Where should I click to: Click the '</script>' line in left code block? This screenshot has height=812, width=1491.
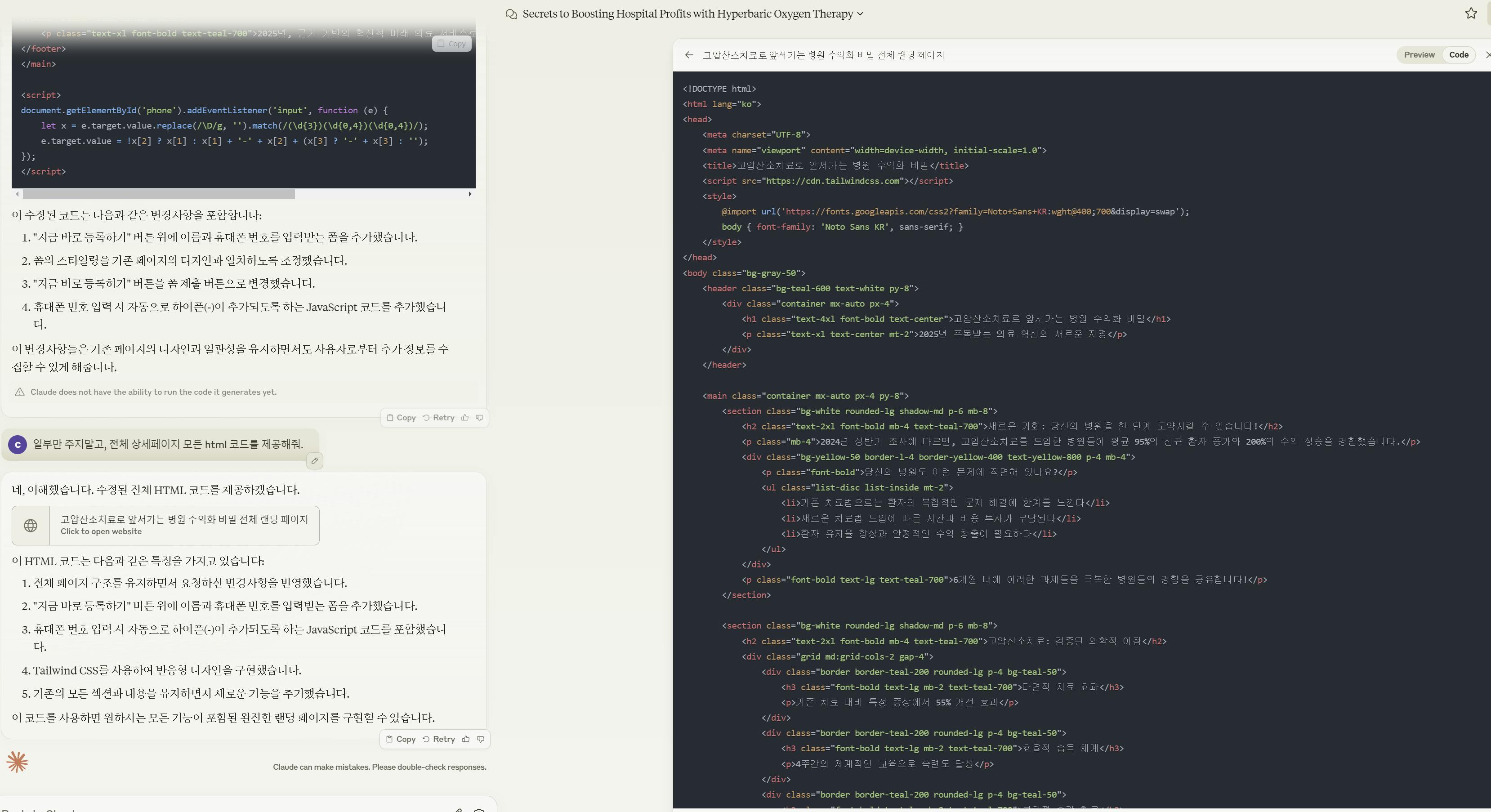point(44,172)
